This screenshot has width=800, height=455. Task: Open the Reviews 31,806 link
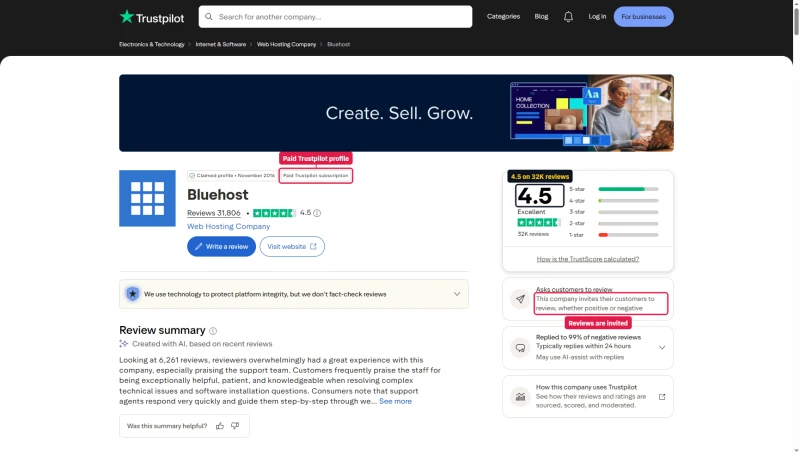[x=213, y=213]
